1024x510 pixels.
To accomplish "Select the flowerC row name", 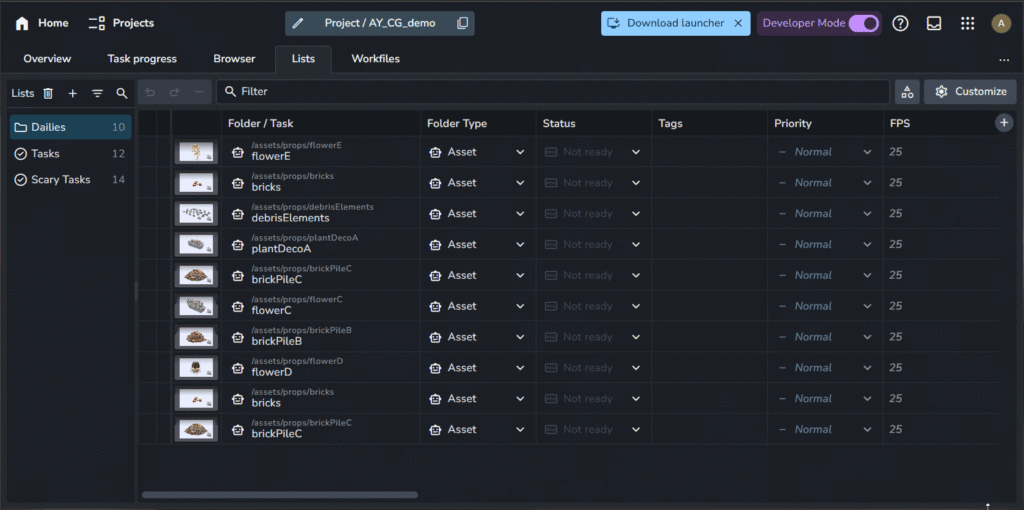I will (271, 311).
